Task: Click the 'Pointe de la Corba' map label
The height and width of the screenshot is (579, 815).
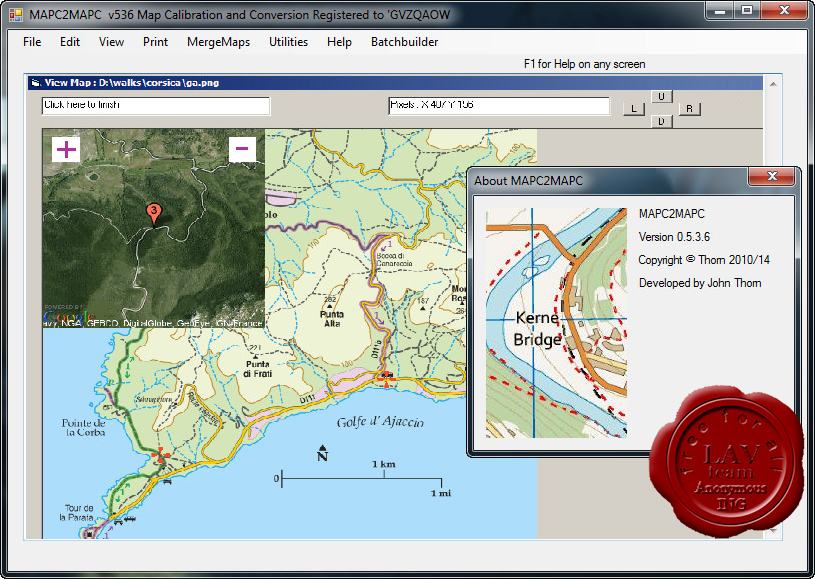Action: [84, 427]
